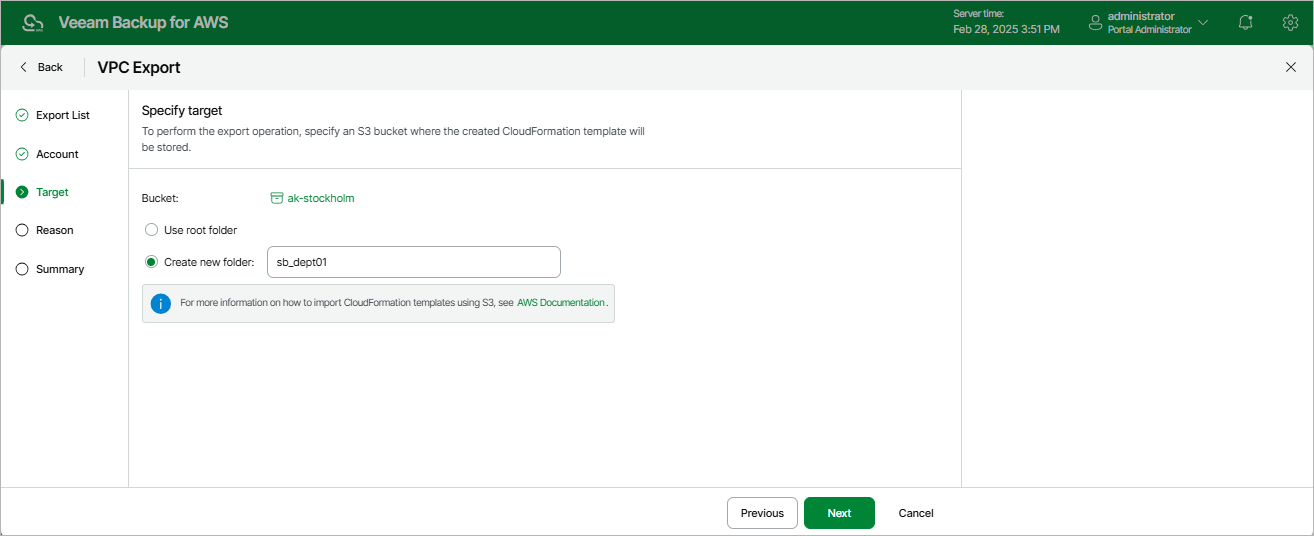Click the Export List completed checkmark icon

22,115
